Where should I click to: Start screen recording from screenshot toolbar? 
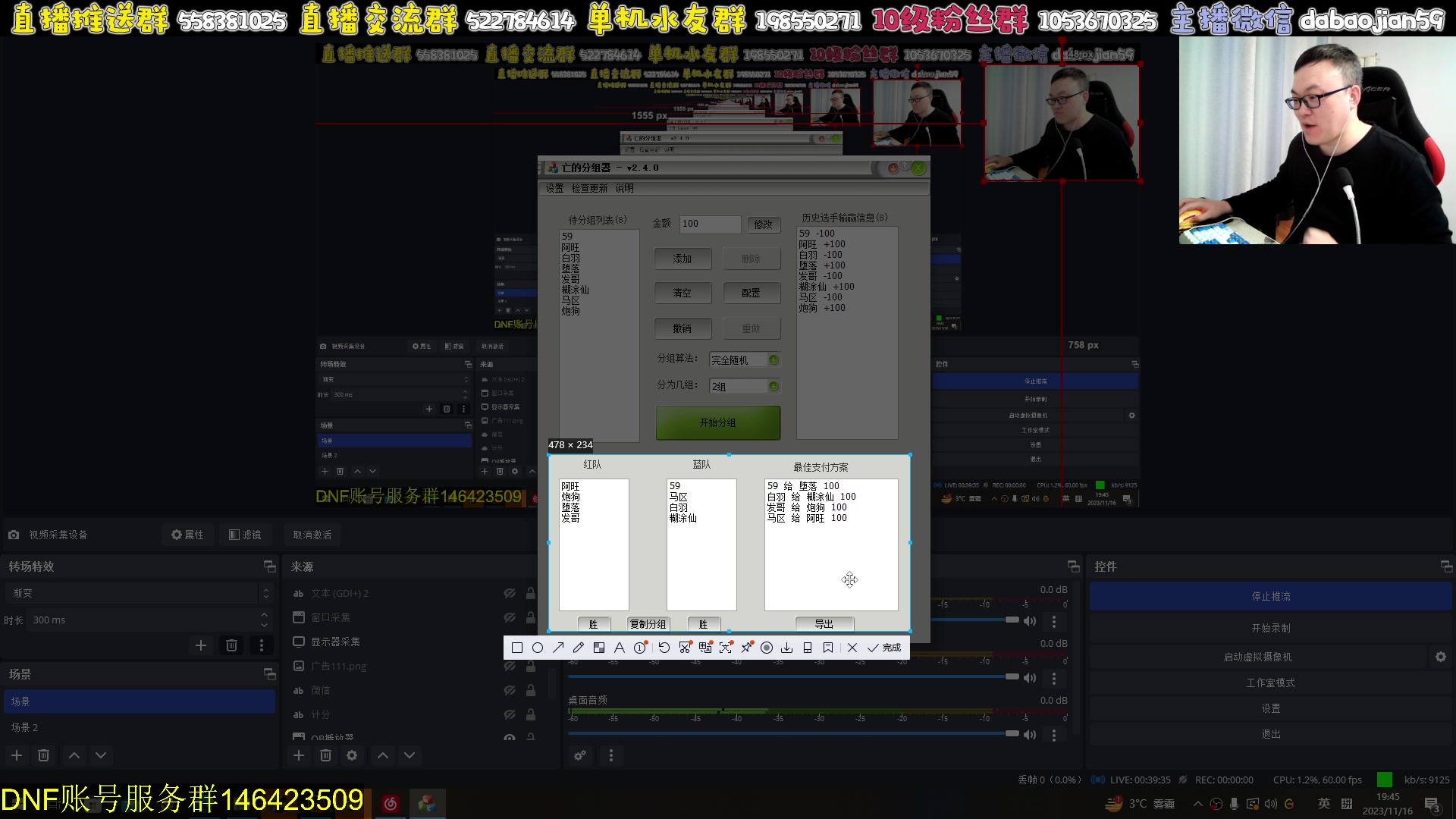[767, 648]
